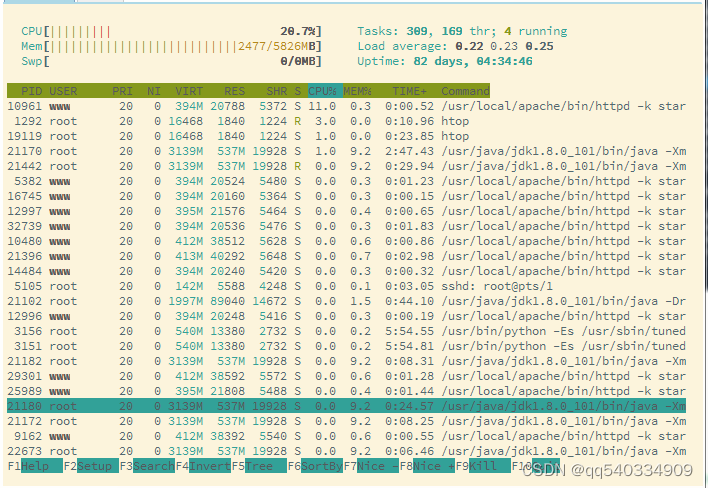Select httpd process PID 25989
This screenshot has width=708, height=488.
click(346, 391)
